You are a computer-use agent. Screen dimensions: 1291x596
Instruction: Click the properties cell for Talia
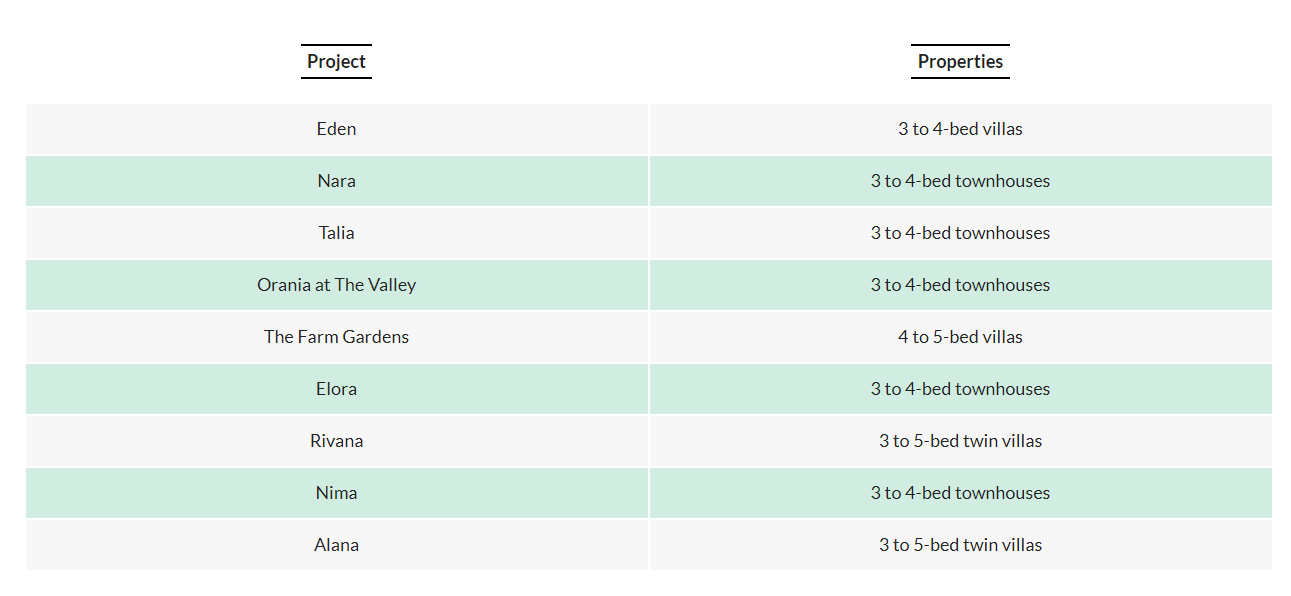960,233
